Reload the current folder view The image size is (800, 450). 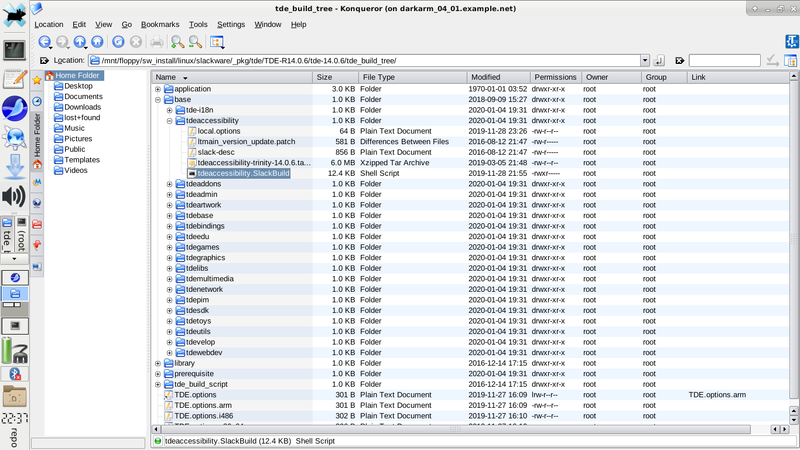[x=118, y=42]
